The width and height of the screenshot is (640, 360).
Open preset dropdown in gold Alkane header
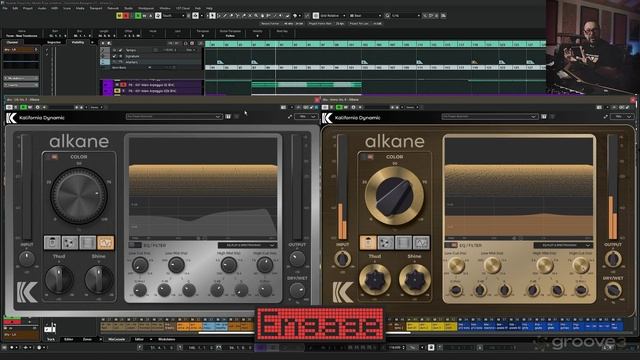coord(490,117)
